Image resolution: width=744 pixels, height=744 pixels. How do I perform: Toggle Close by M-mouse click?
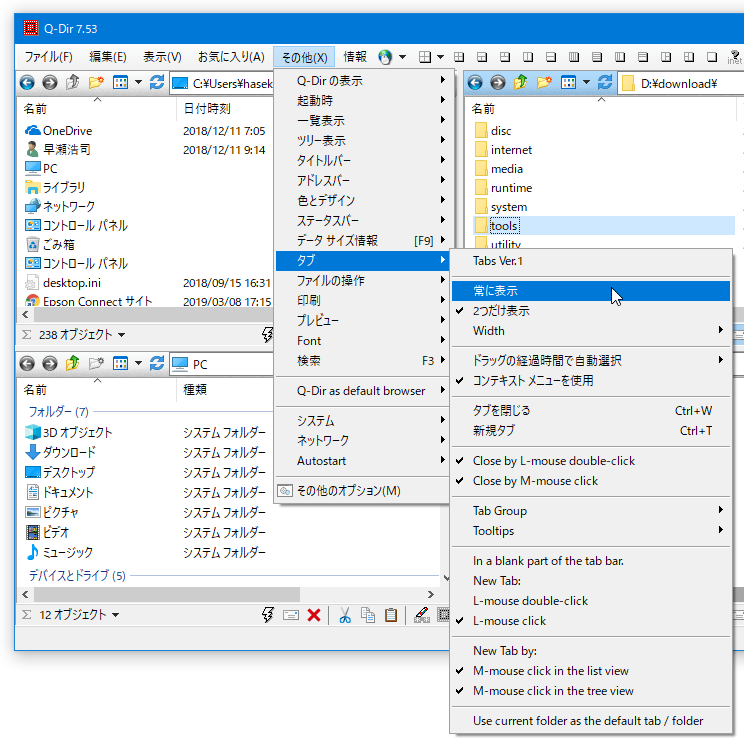click(591, 481)
